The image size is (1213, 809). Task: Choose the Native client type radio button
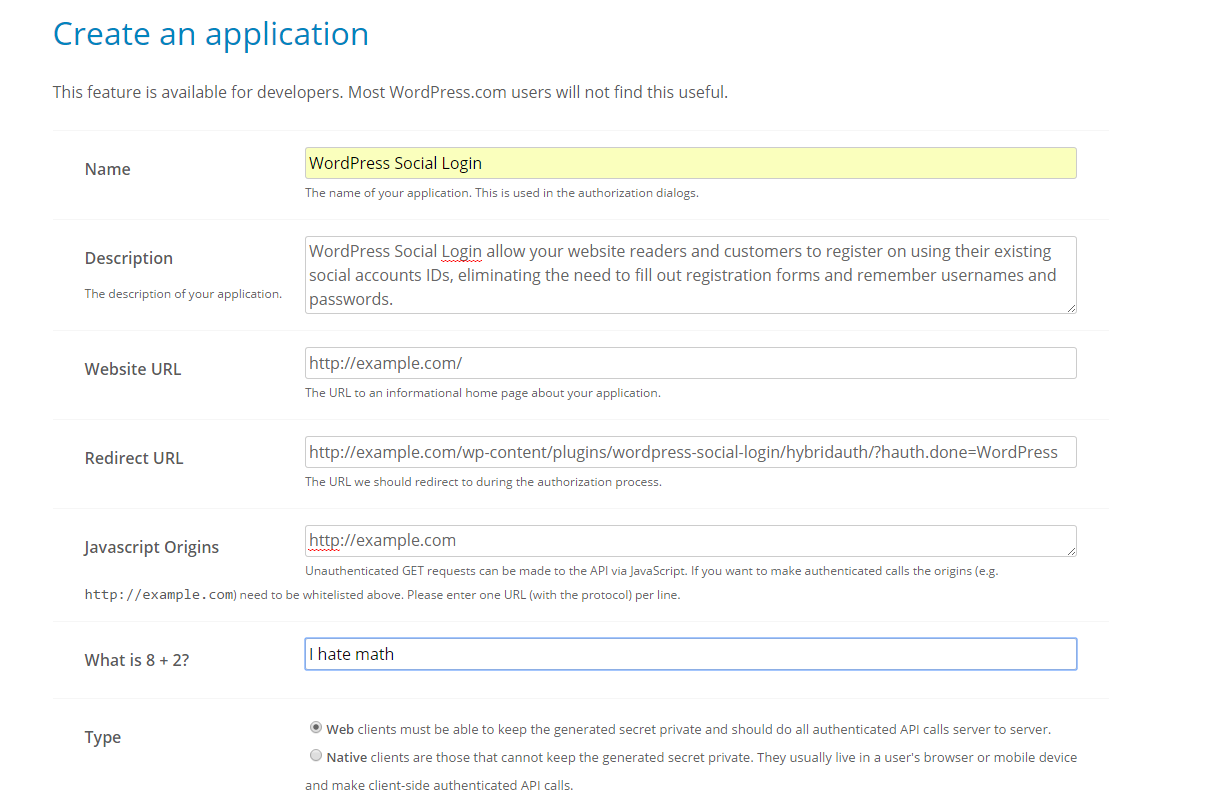tap(316, 756)
